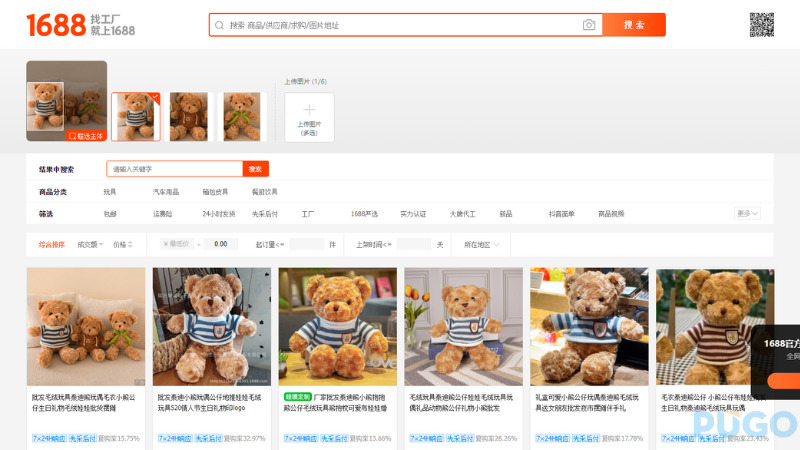Click the 框选主体 crop selection button
The image size is (800, 450).
pos(86,135)
